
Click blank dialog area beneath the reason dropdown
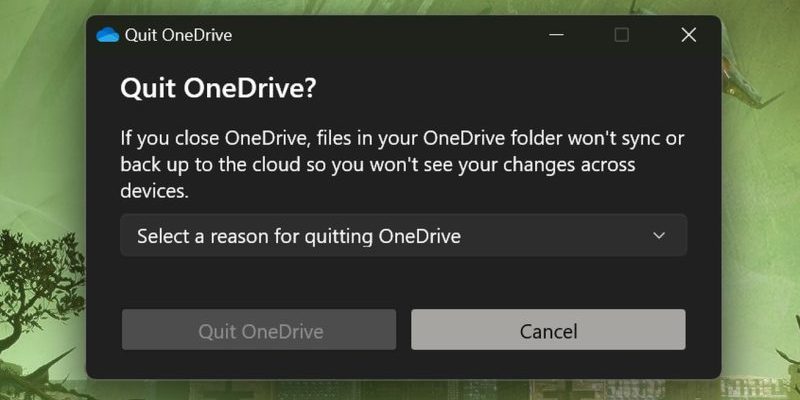click(404, 282)
